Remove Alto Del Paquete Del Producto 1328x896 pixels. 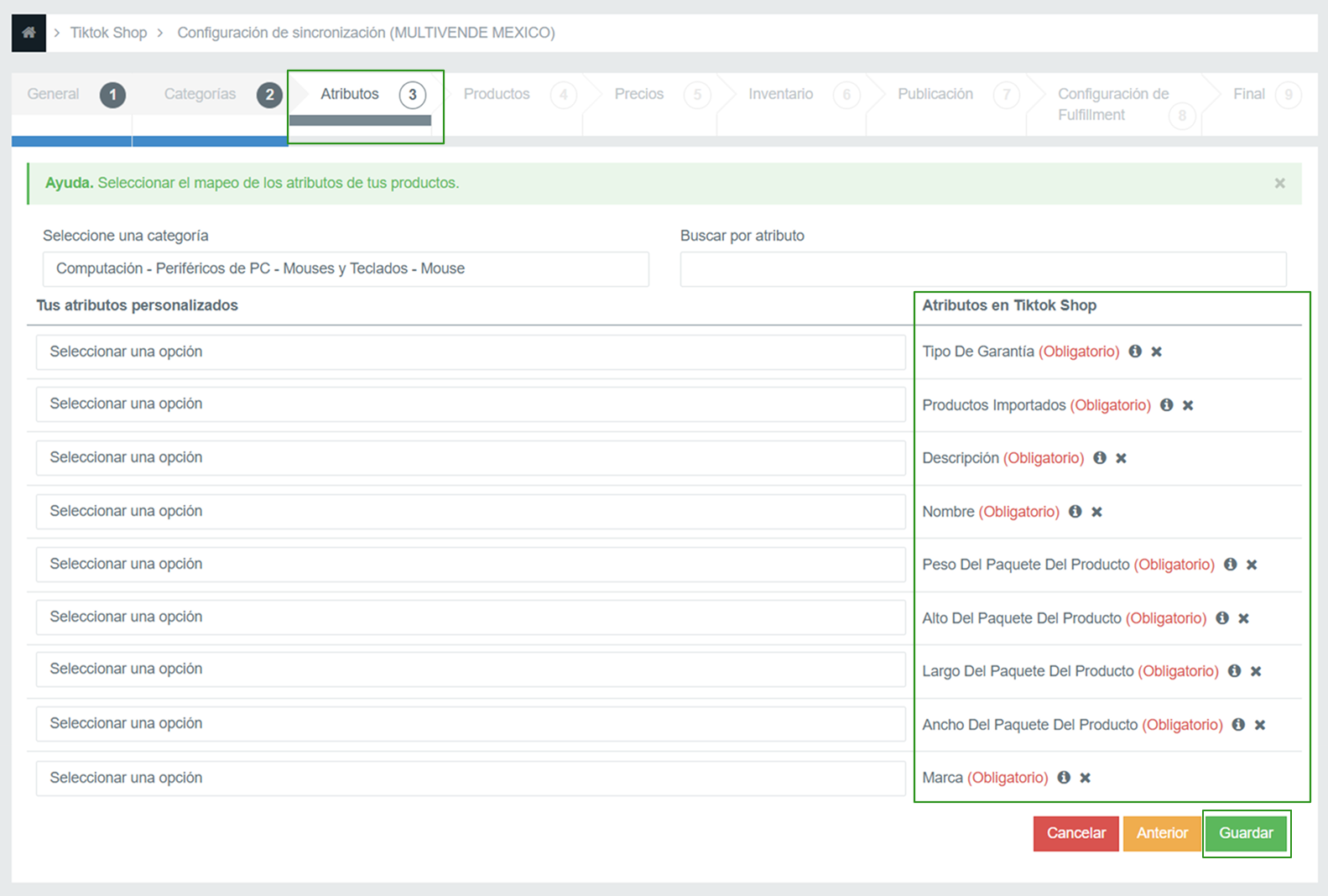click(1244, 618)
